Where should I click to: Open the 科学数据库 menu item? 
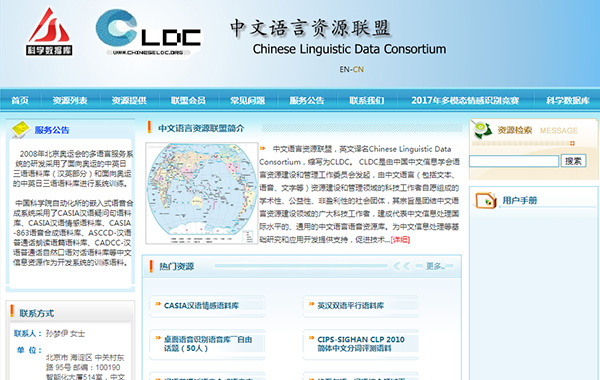pyautogui.click(x=568, y=100)
